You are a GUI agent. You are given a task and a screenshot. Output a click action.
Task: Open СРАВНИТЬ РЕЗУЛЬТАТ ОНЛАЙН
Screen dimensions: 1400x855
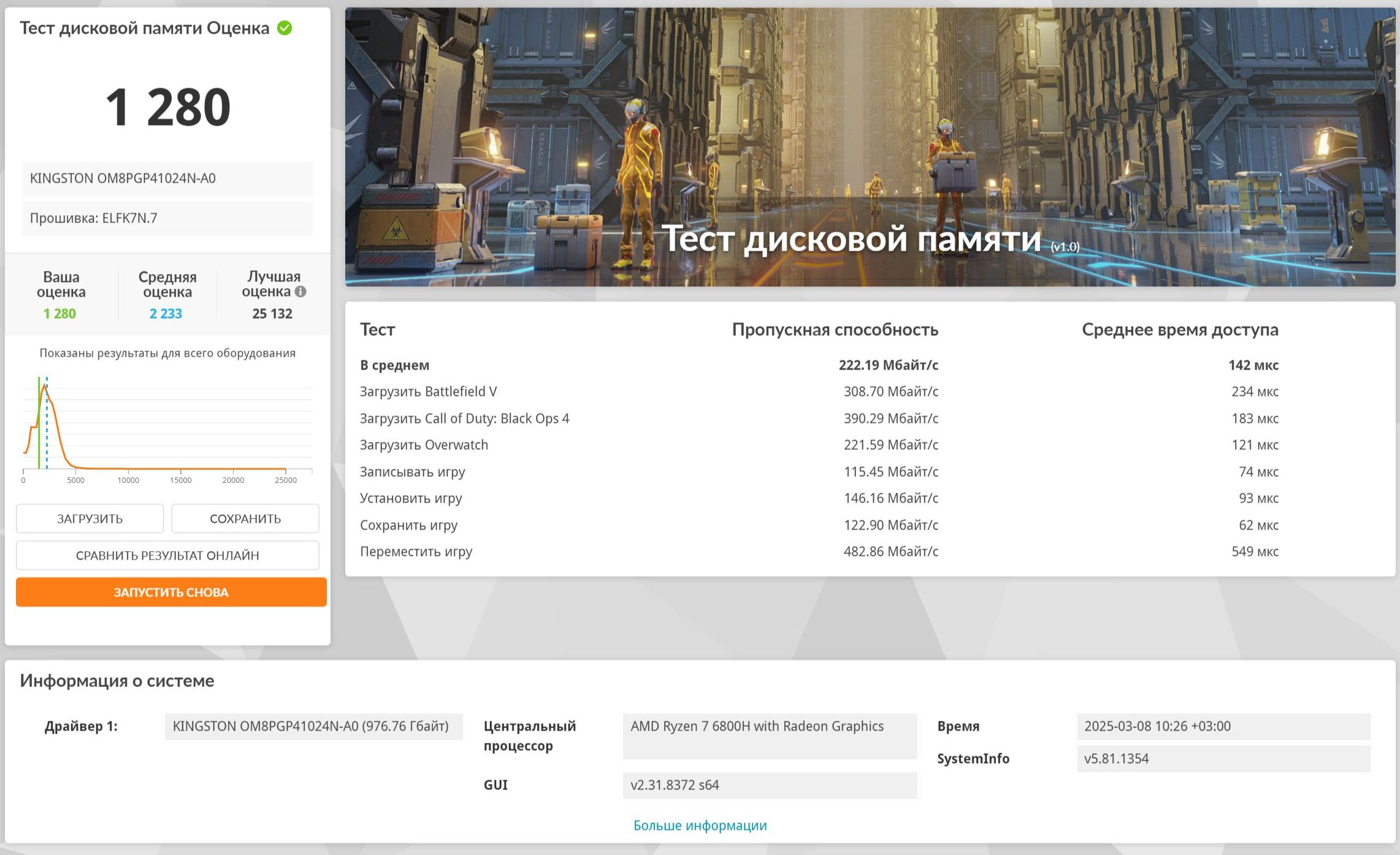pos(167,555)
